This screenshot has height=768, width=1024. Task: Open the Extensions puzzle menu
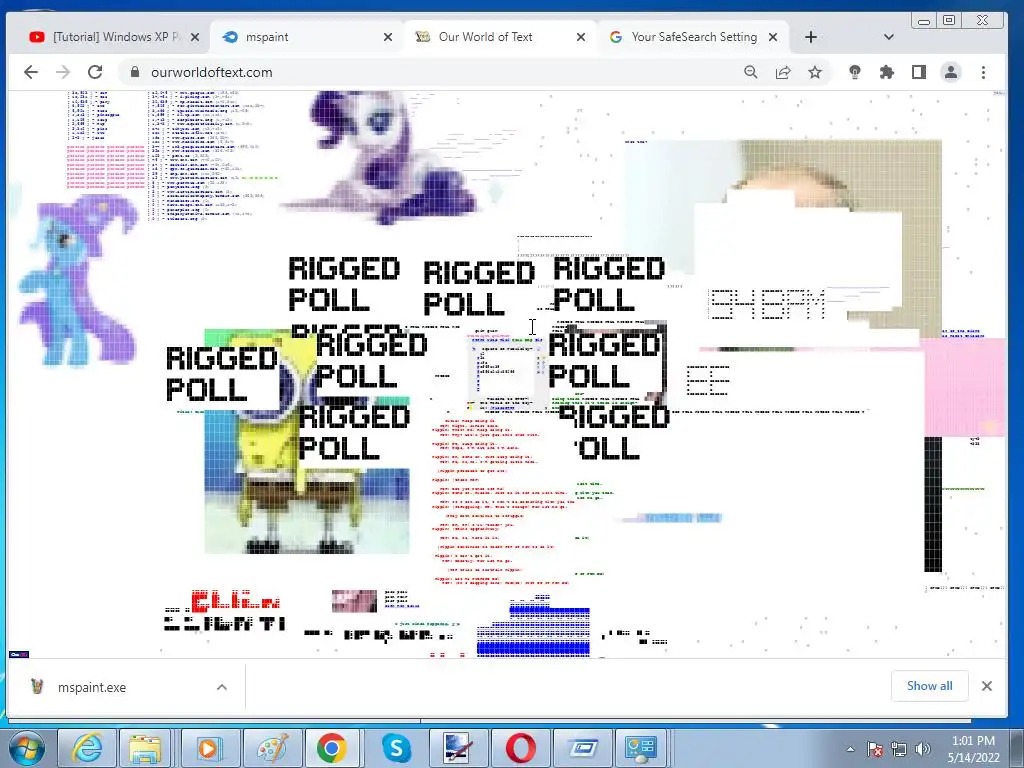(x=886, y=72)
